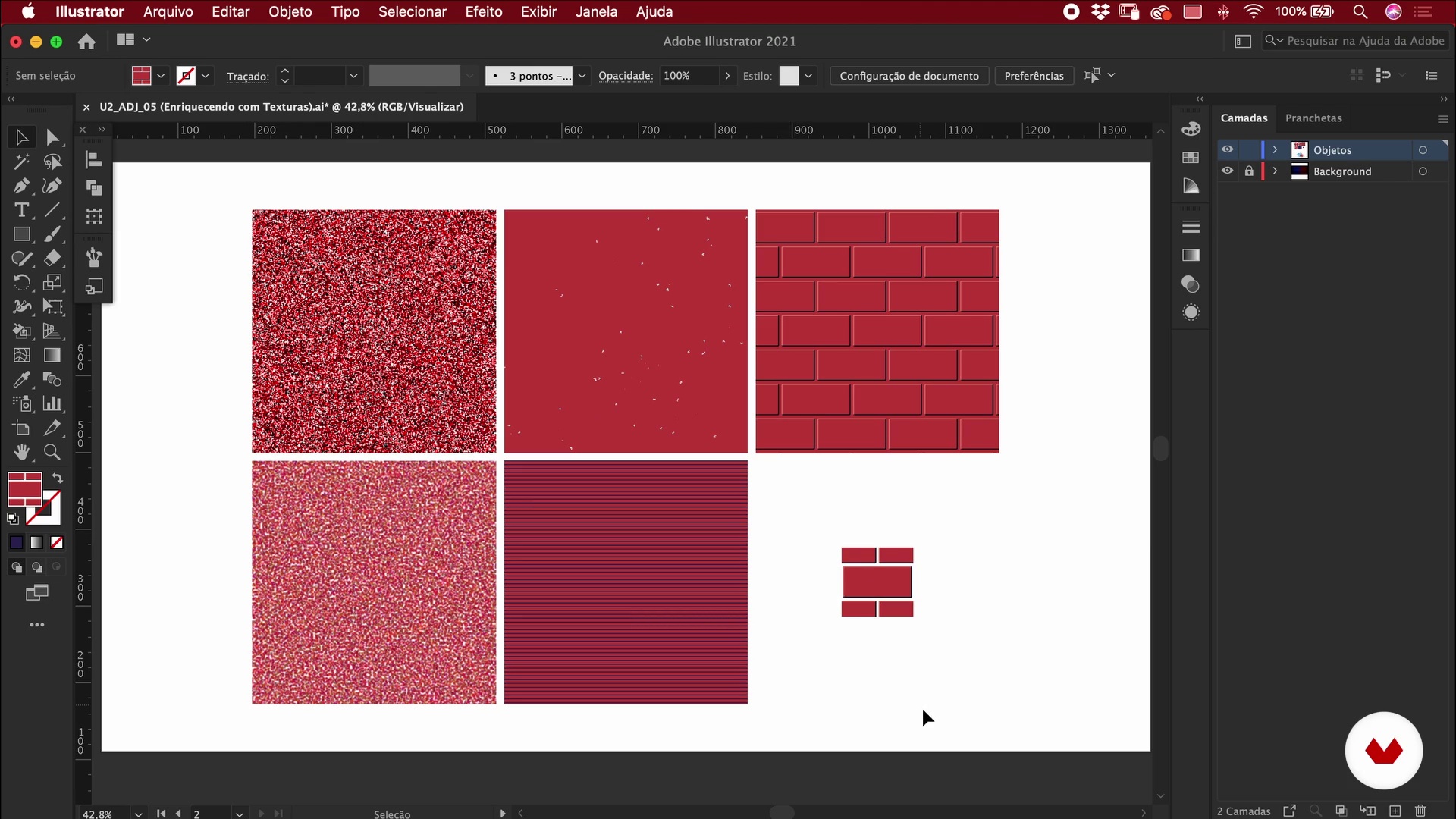
Task: Click the Traçado stroke label
Action: [x=247, y=77]
